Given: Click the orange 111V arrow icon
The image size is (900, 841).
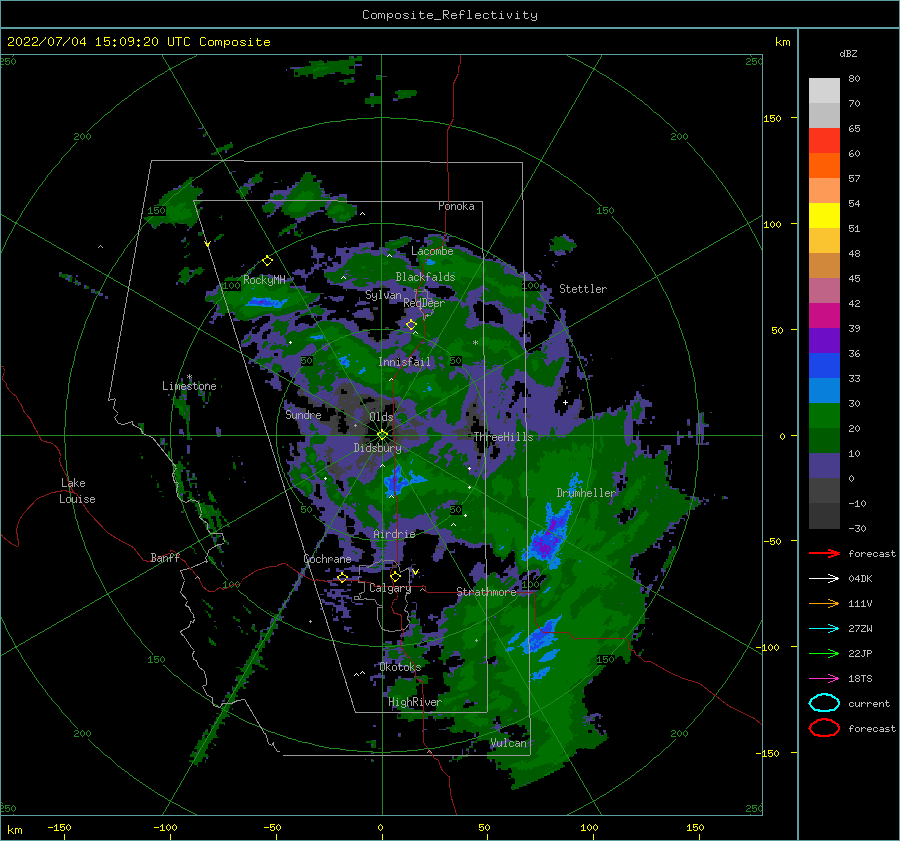Looking at the screenshot, I should pyautogui.click(x=824, y=603).
